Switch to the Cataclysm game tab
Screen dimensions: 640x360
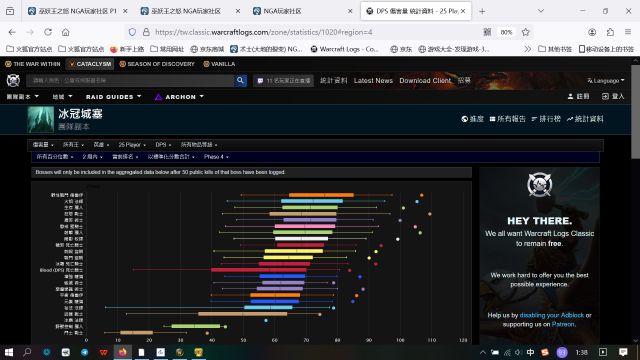[x=90, y=64]
